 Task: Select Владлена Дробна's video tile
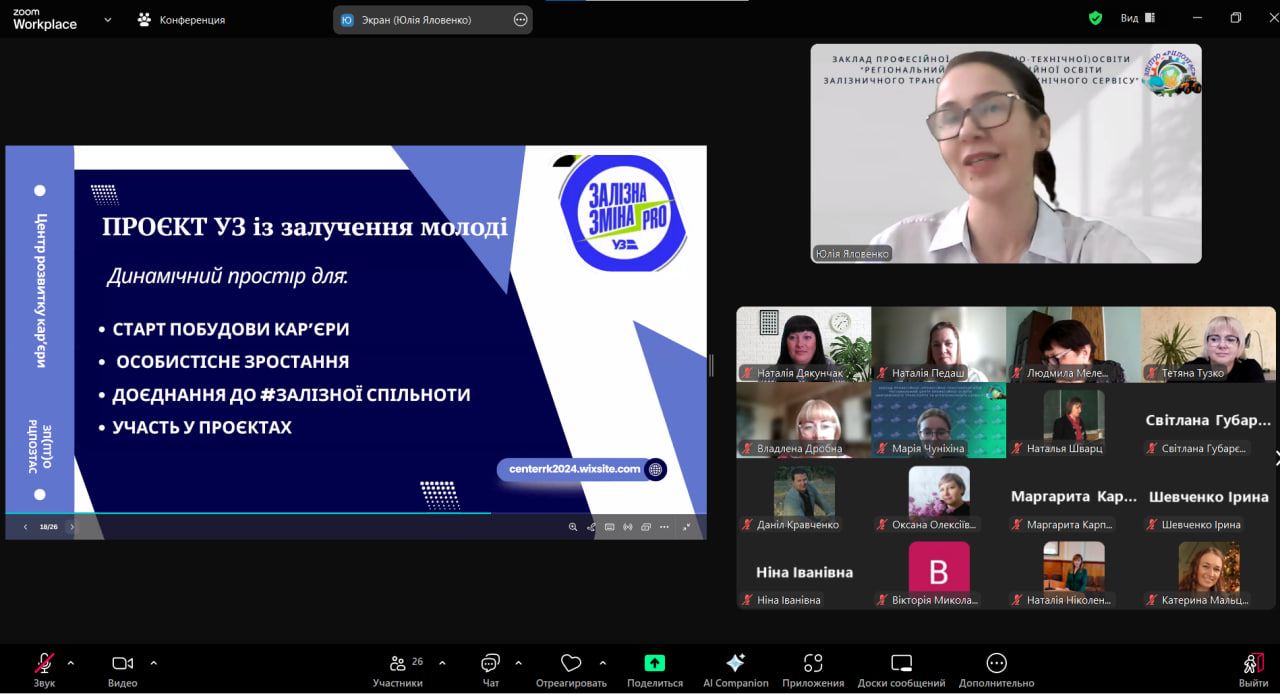[803, 420]
